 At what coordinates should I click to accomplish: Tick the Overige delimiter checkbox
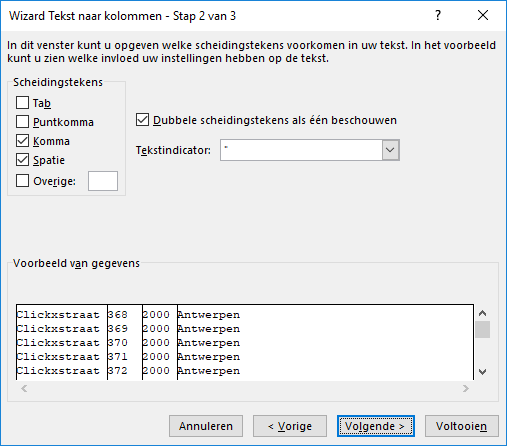click(22, 181)
